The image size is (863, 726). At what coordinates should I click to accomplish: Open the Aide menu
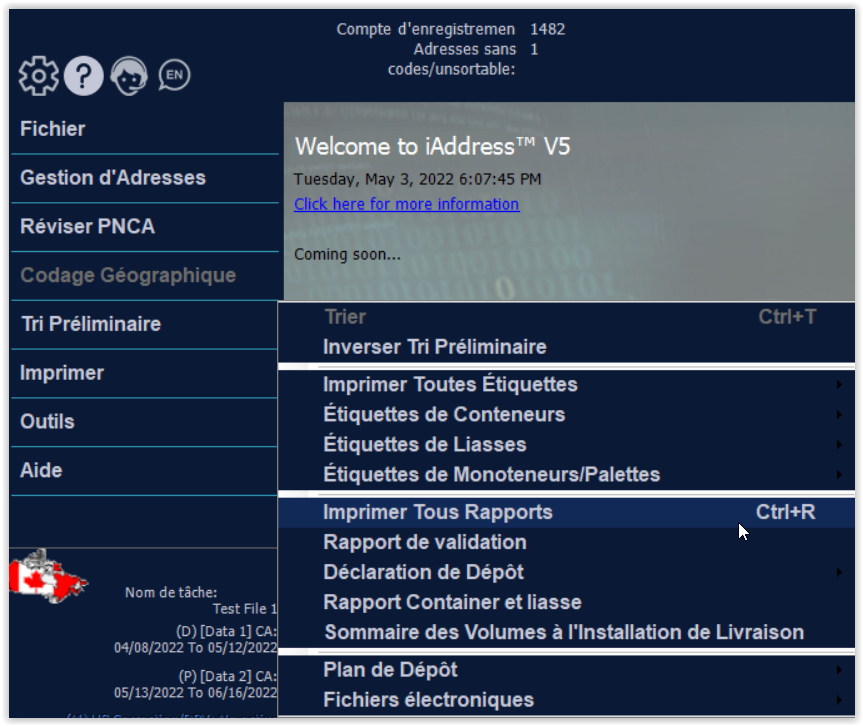coord(144,471)
